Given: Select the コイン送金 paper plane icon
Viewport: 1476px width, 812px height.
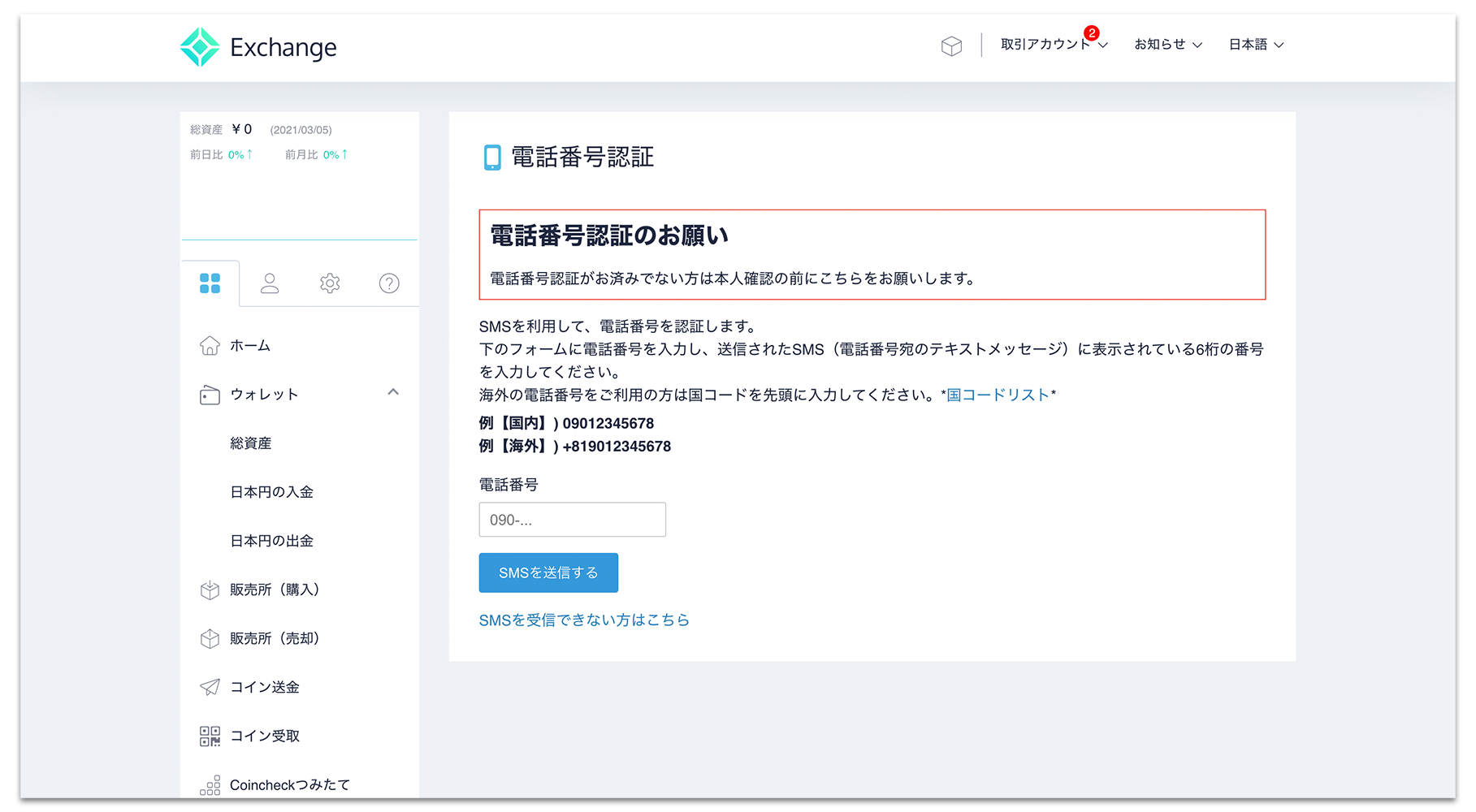Looking at the screenshot, I should point(210,686).
